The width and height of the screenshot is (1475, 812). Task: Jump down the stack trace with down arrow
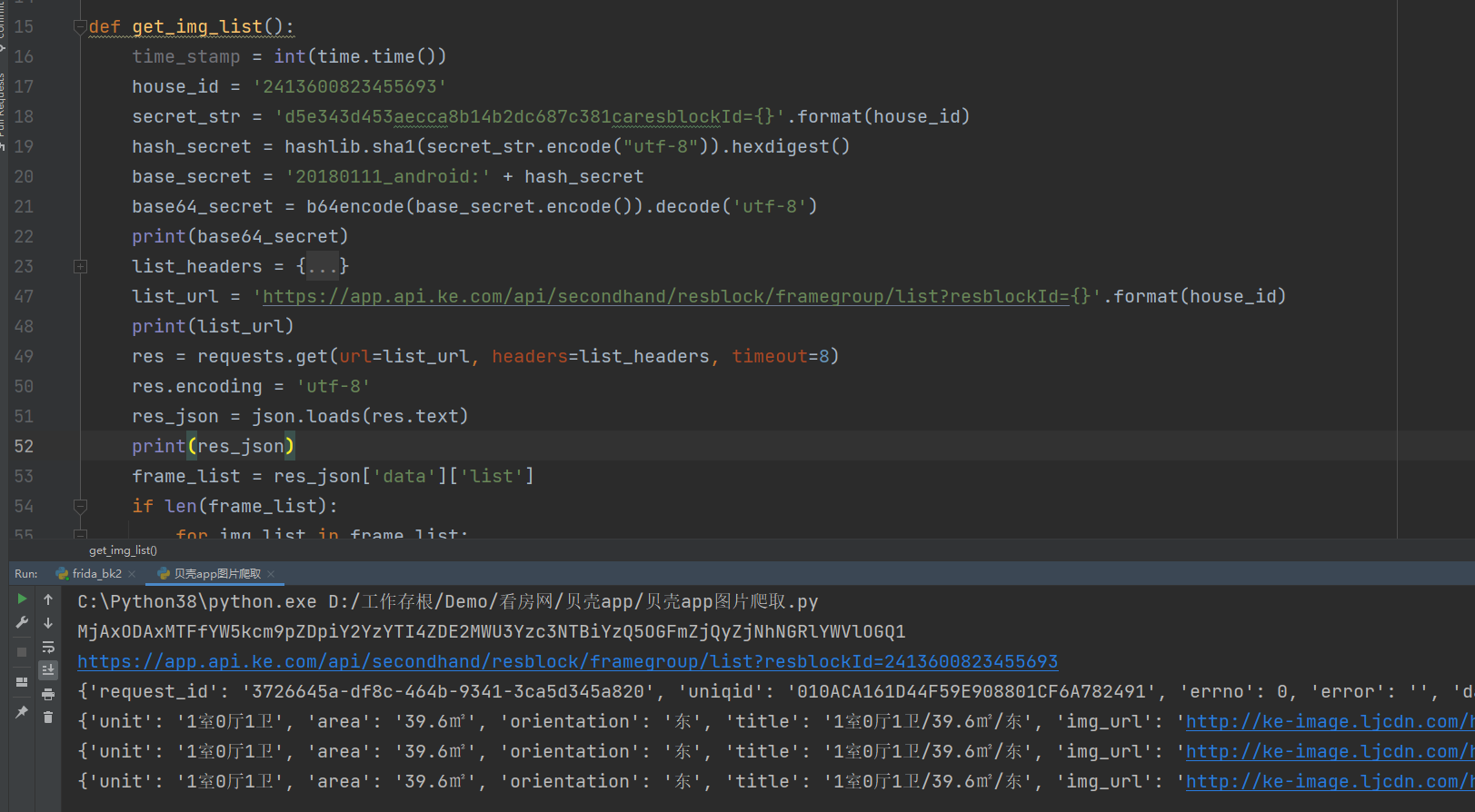pos(48,623)
